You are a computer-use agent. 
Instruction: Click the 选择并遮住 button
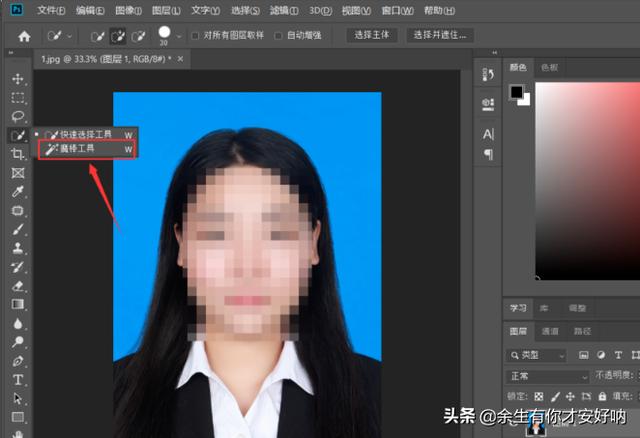pyautogui.click(x=440, y=35)
